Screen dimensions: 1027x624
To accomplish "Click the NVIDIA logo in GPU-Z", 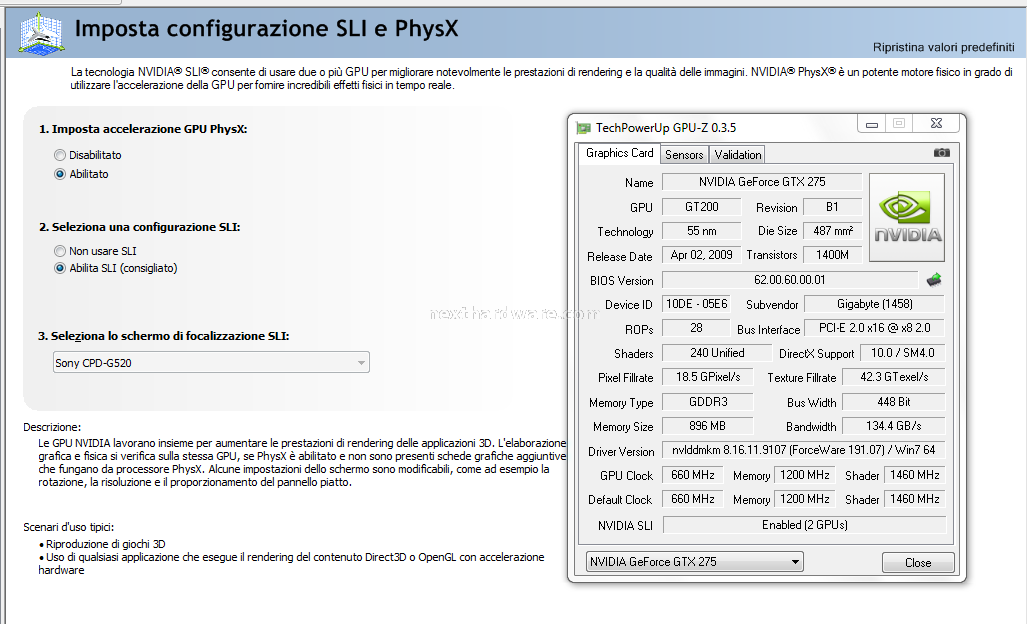I will pos(907,218).
